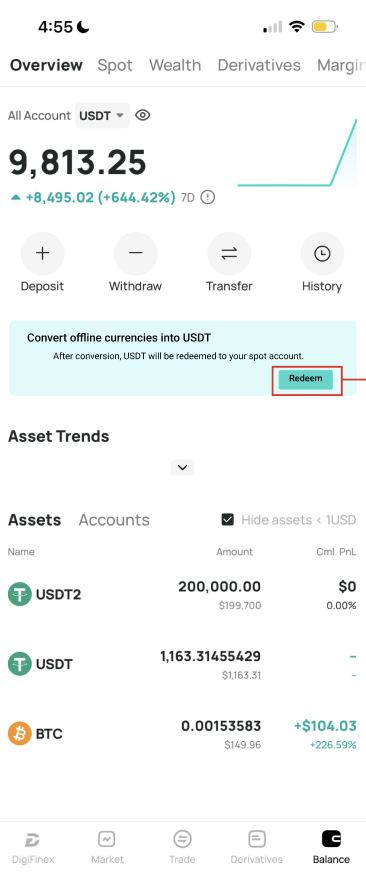Expand the Asset Trends chevron
The width and height of the screenshot is (366, 890).
pyautogui.click(x=183, y=468)
